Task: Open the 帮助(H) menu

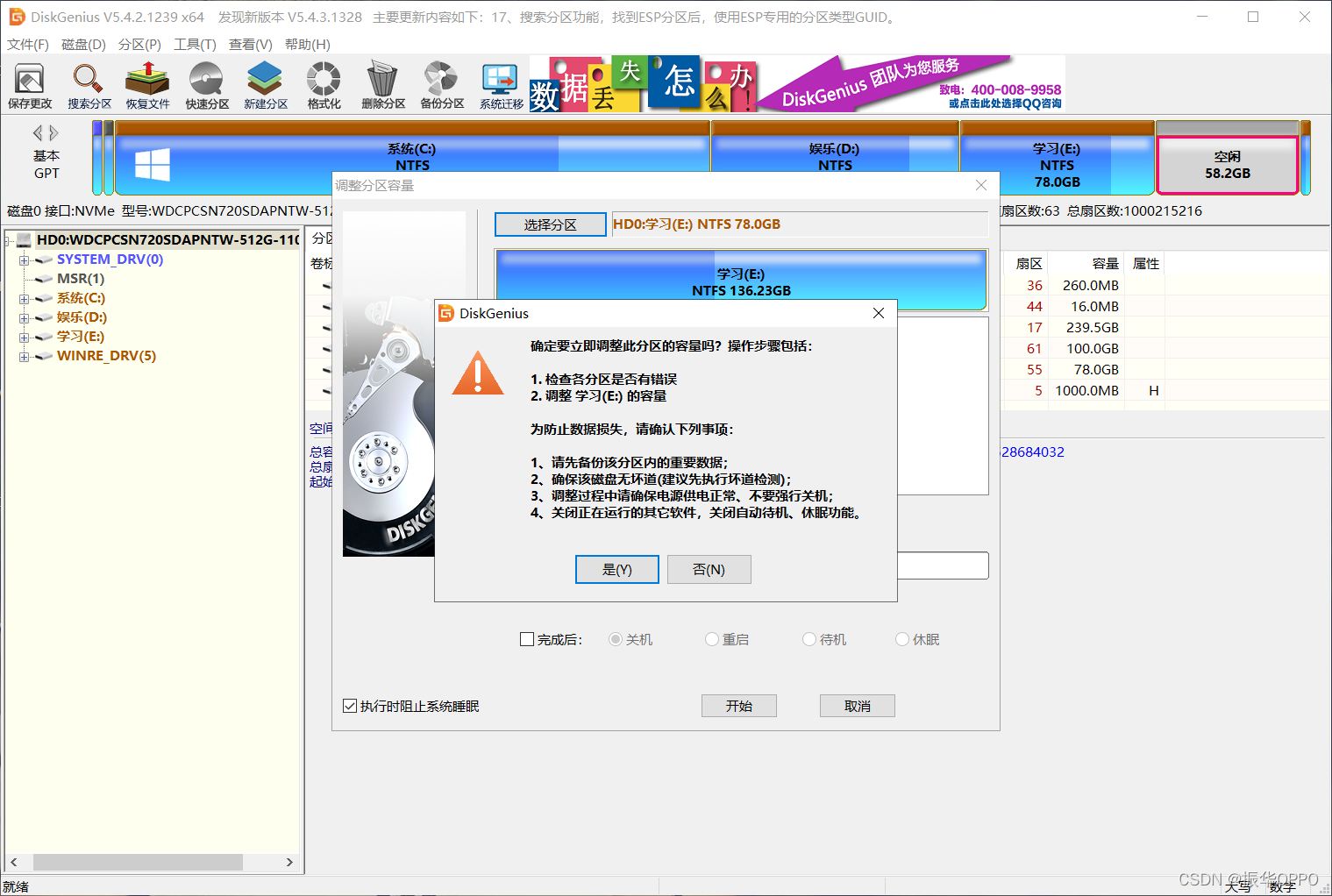Action: click(307, 44)
